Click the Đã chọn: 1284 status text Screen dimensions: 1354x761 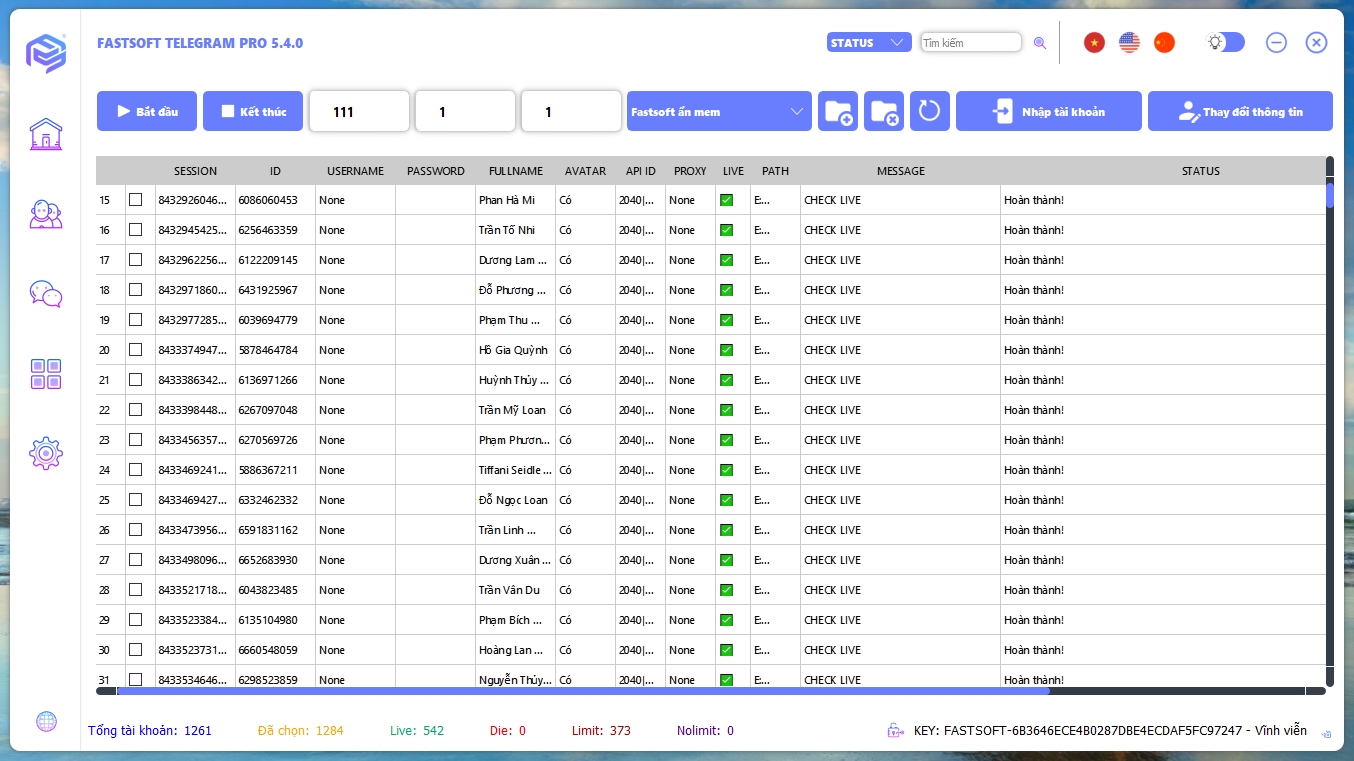pyautogui.click(x=300, y=731)
